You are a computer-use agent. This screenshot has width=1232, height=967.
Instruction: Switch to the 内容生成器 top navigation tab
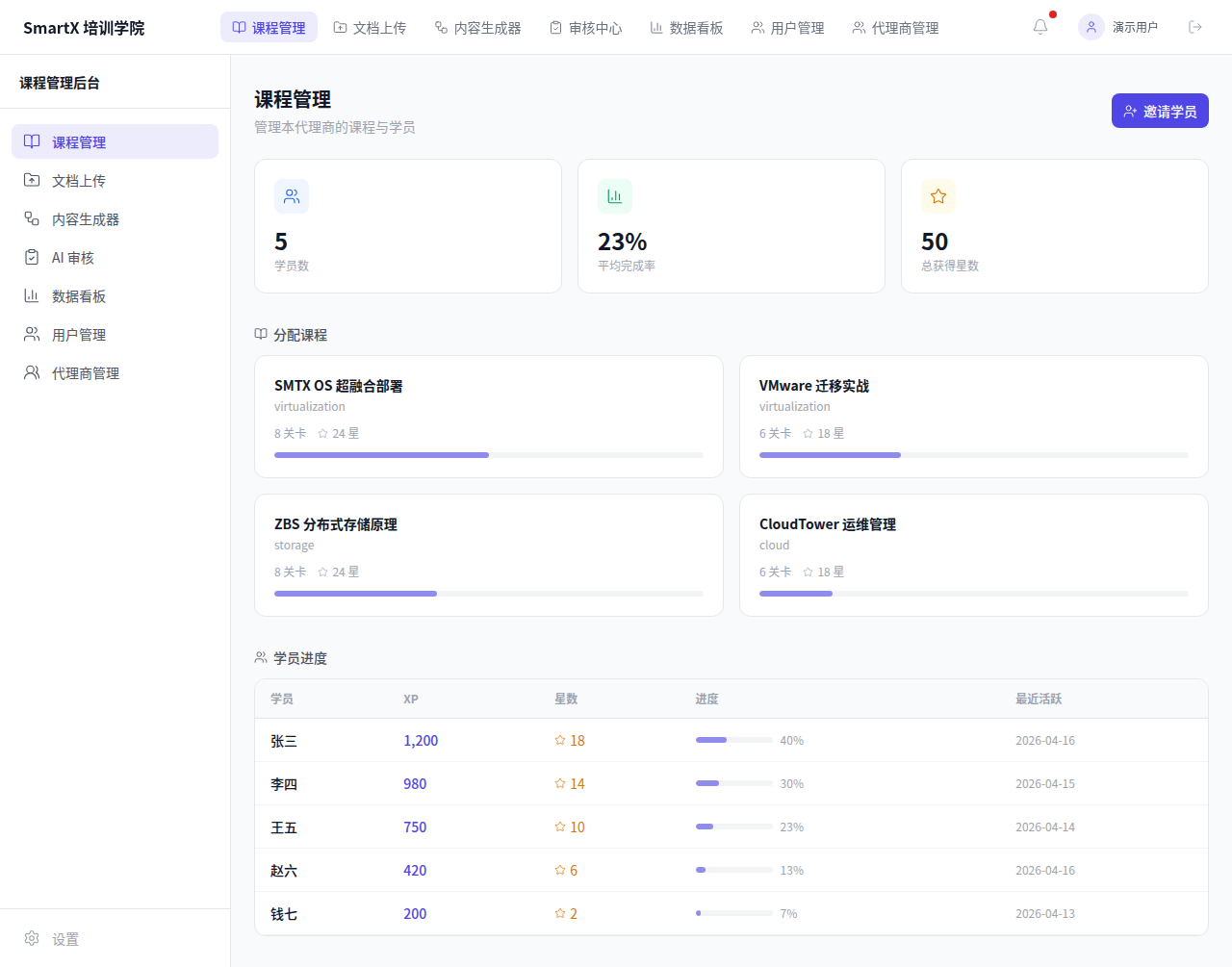477,28
